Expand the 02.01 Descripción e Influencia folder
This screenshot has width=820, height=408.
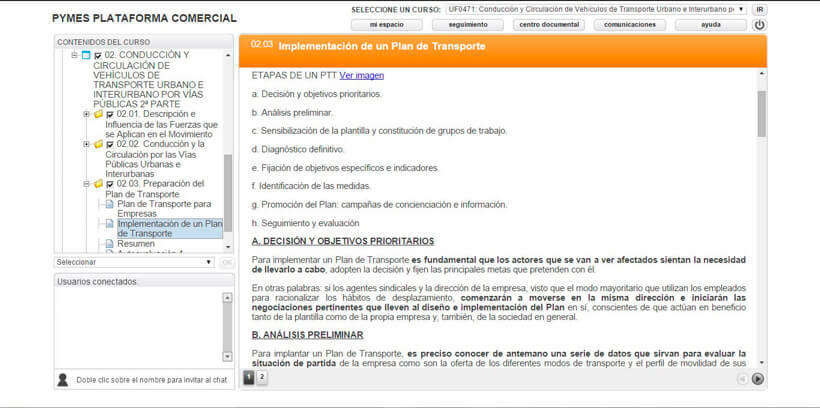click(87, 114)
